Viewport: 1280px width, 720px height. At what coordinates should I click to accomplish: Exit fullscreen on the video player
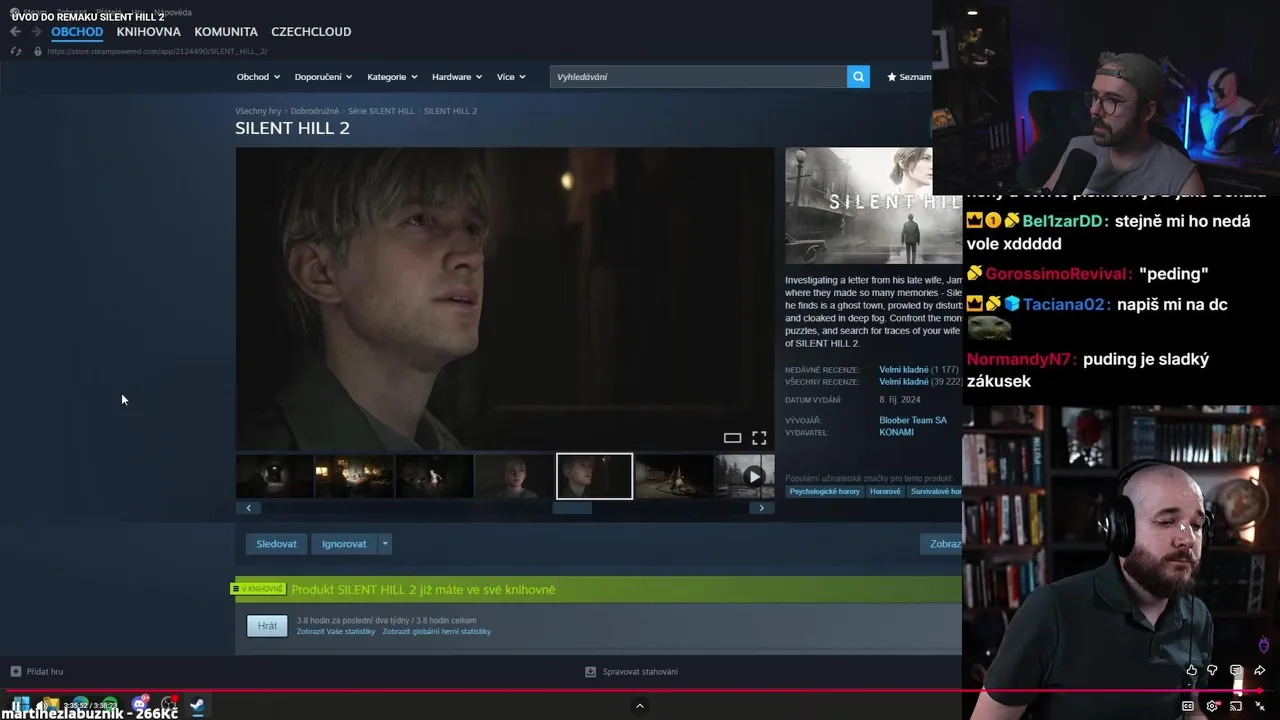(x=1261, y=706)
